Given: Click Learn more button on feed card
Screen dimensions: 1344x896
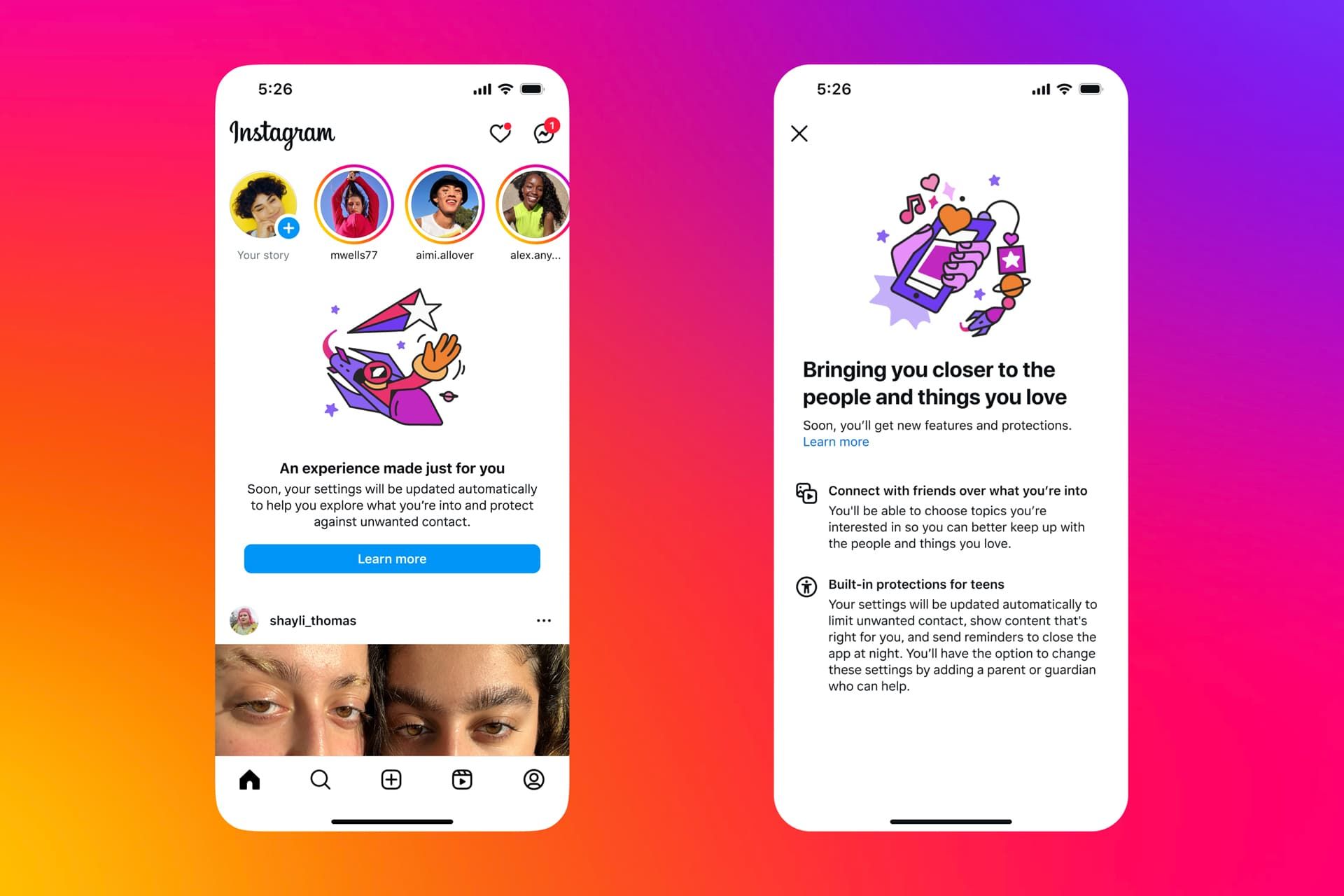Looking at the screenshot, I should (x=393, y=558).
